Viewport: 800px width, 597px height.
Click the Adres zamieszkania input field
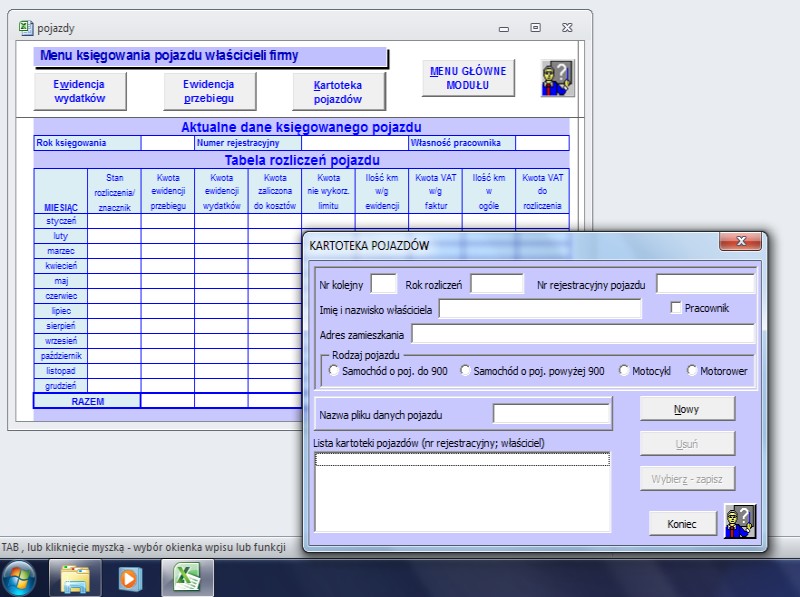pyautogui.click(x=583, y=334)
